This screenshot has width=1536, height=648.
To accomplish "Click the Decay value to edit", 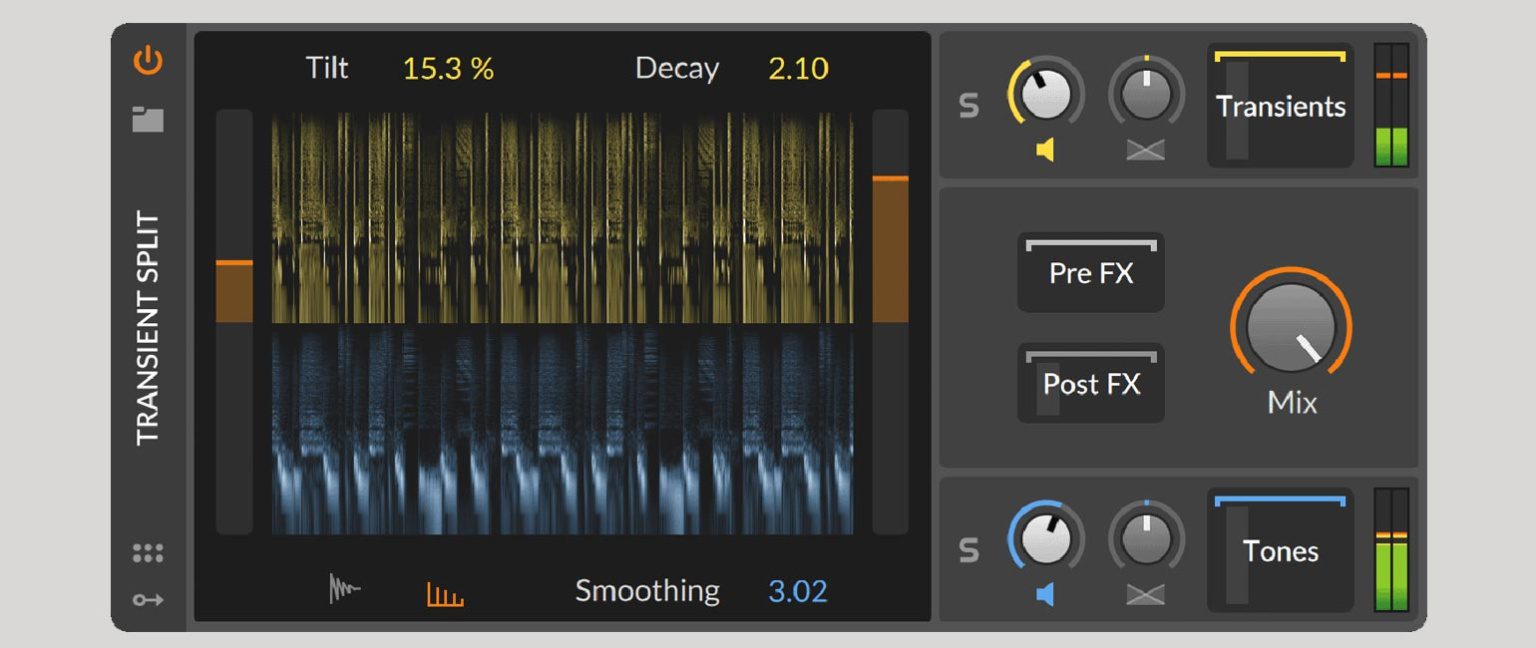I will [798, 68].
